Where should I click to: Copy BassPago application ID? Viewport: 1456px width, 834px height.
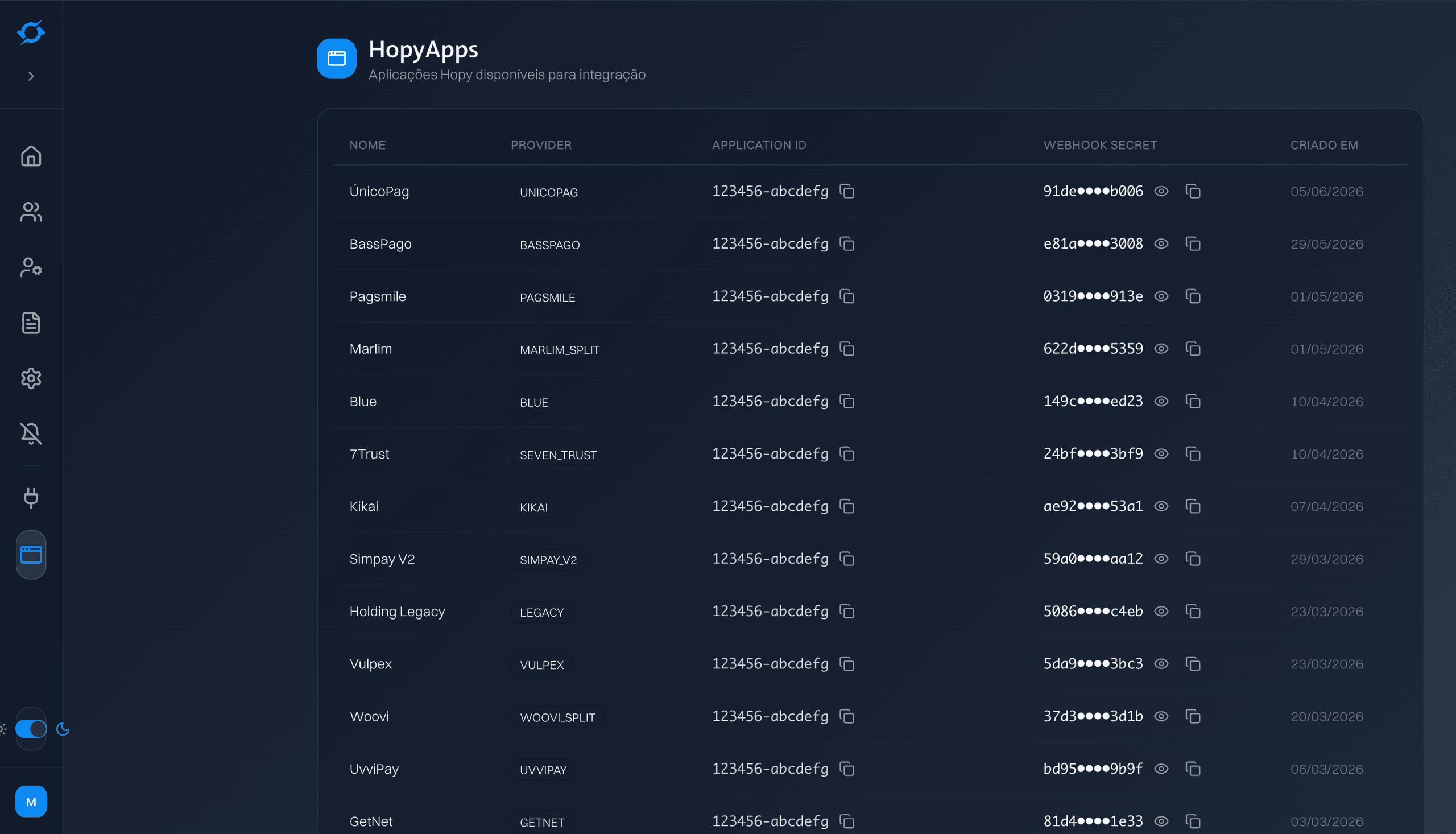847,244
